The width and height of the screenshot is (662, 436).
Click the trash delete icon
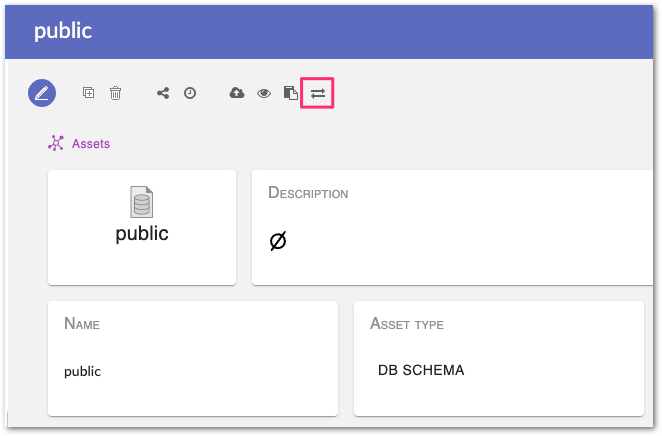click(x=115, y=93)
